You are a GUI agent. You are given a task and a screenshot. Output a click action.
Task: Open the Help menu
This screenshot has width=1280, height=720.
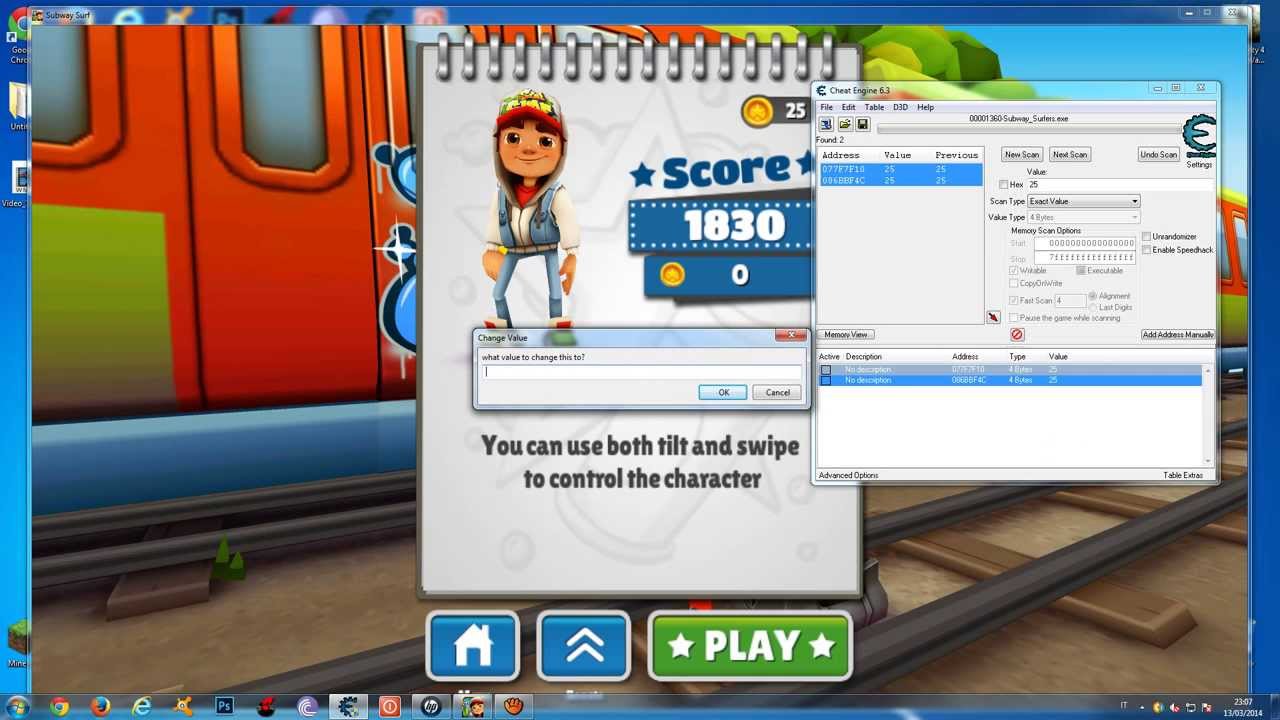926,107
